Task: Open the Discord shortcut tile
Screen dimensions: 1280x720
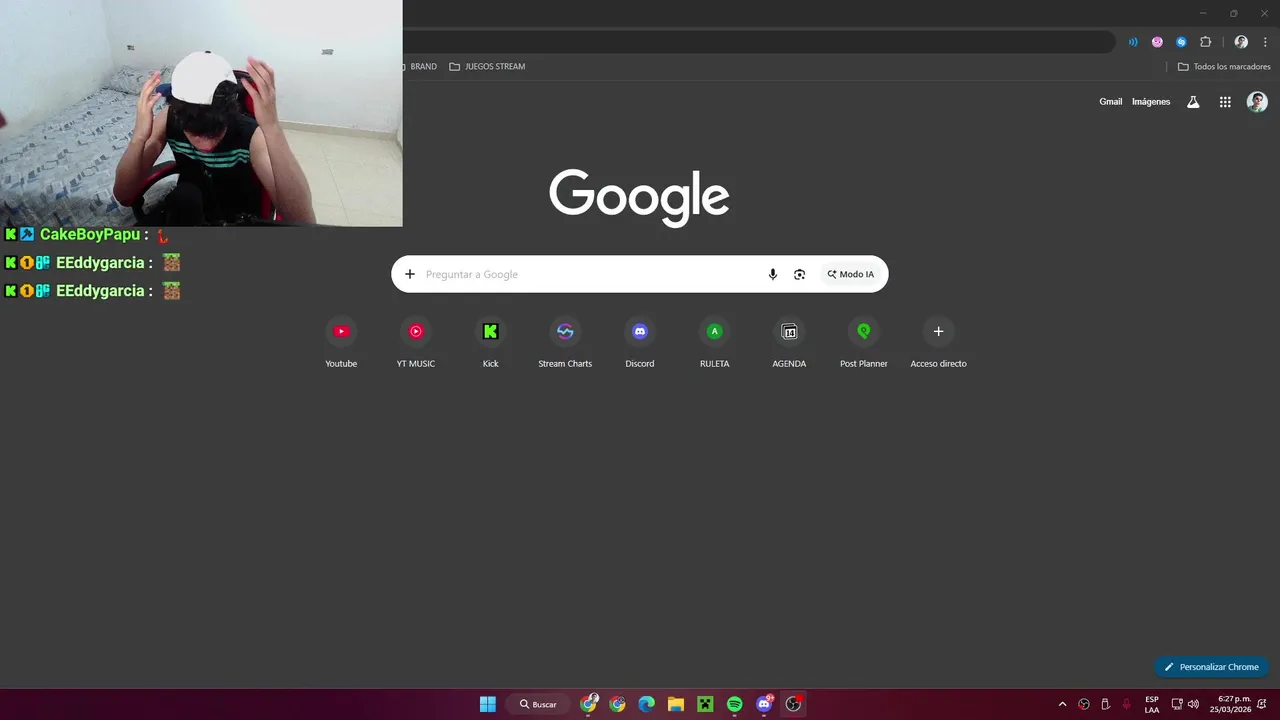Action: point(640,343)
